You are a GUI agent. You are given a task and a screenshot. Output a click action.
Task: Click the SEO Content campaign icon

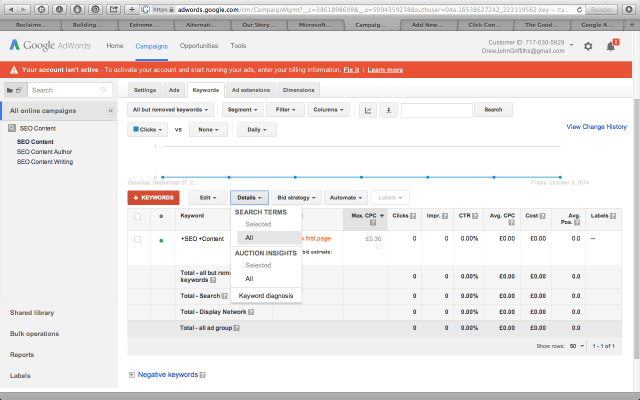pyautogui.click(x=12, y=128)
